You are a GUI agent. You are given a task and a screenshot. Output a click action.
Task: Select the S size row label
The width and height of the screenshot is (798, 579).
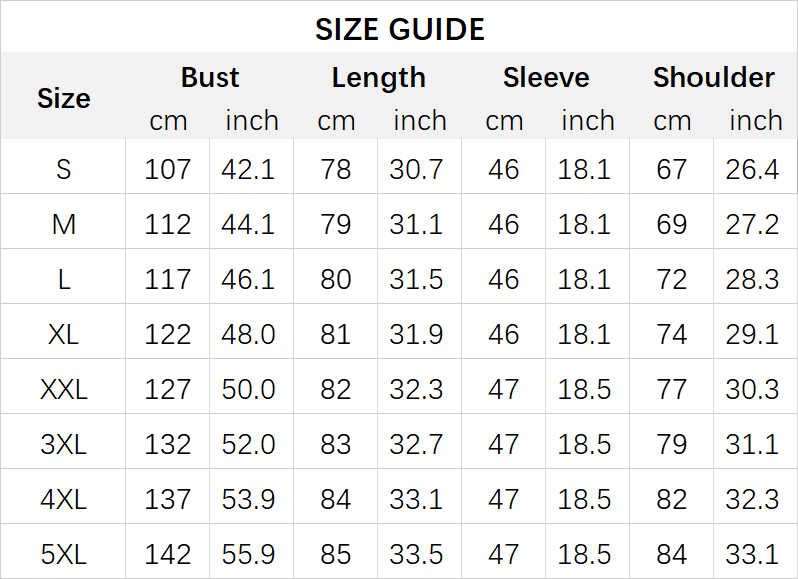(x=63, y=169)
